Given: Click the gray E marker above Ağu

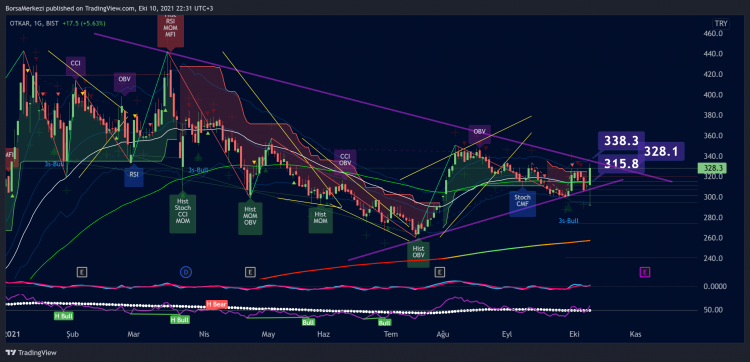Looking at the screenshot, I should [439, 273].
